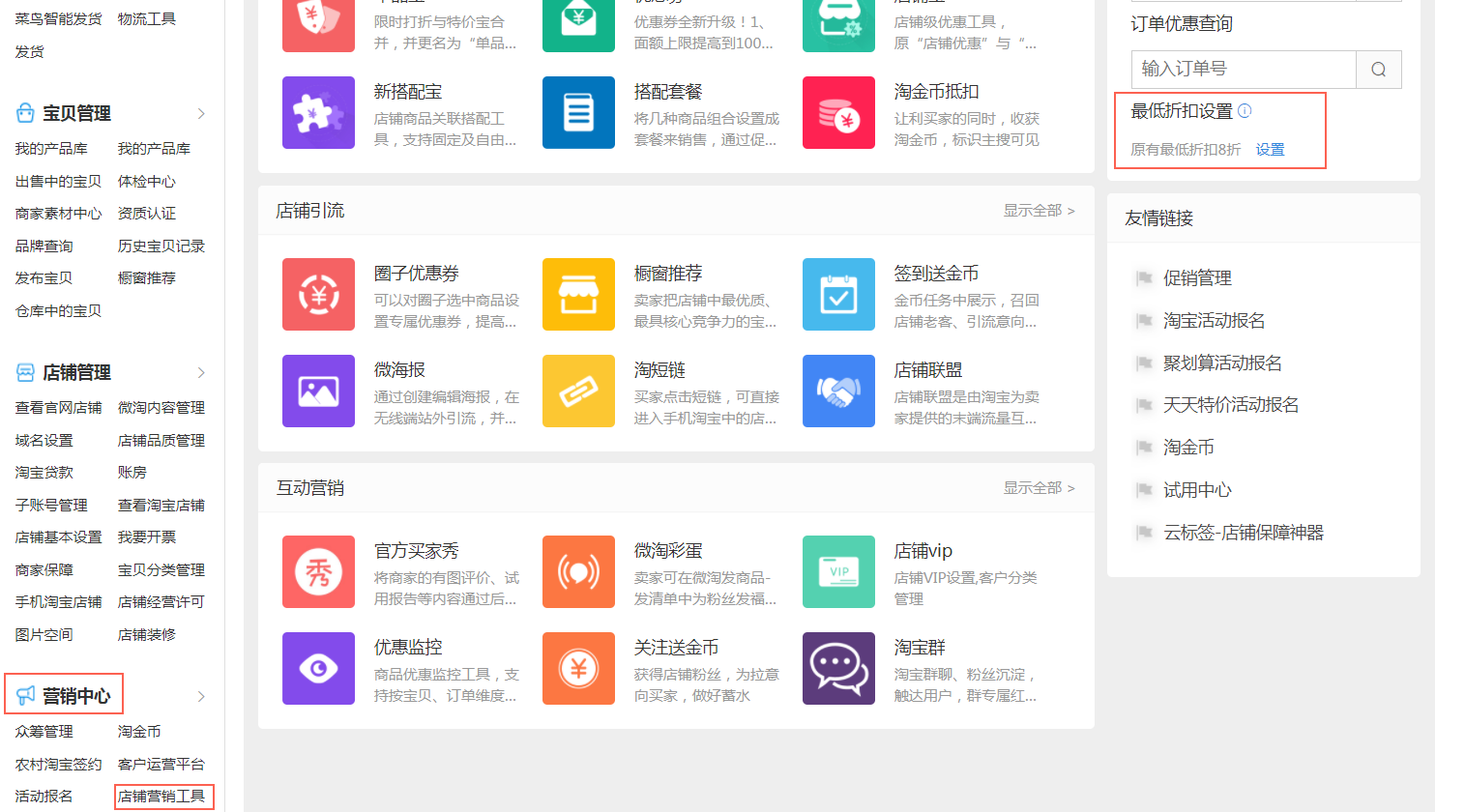Select 店铺营销工具 in the sidebar

(x=161, y=797)
